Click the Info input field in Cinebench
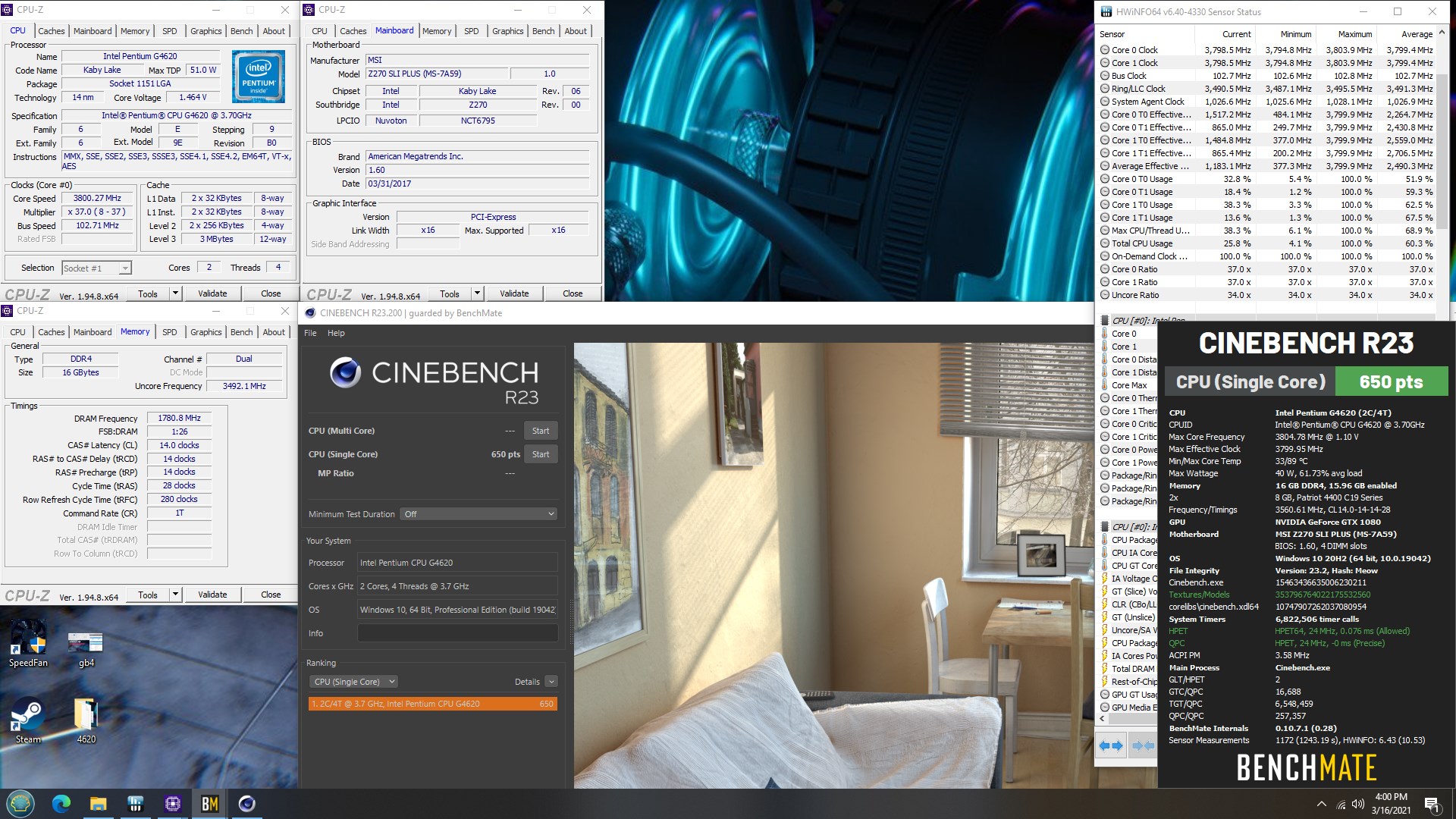The height and width of the screenshot is (819, 1456). (457, 633)
